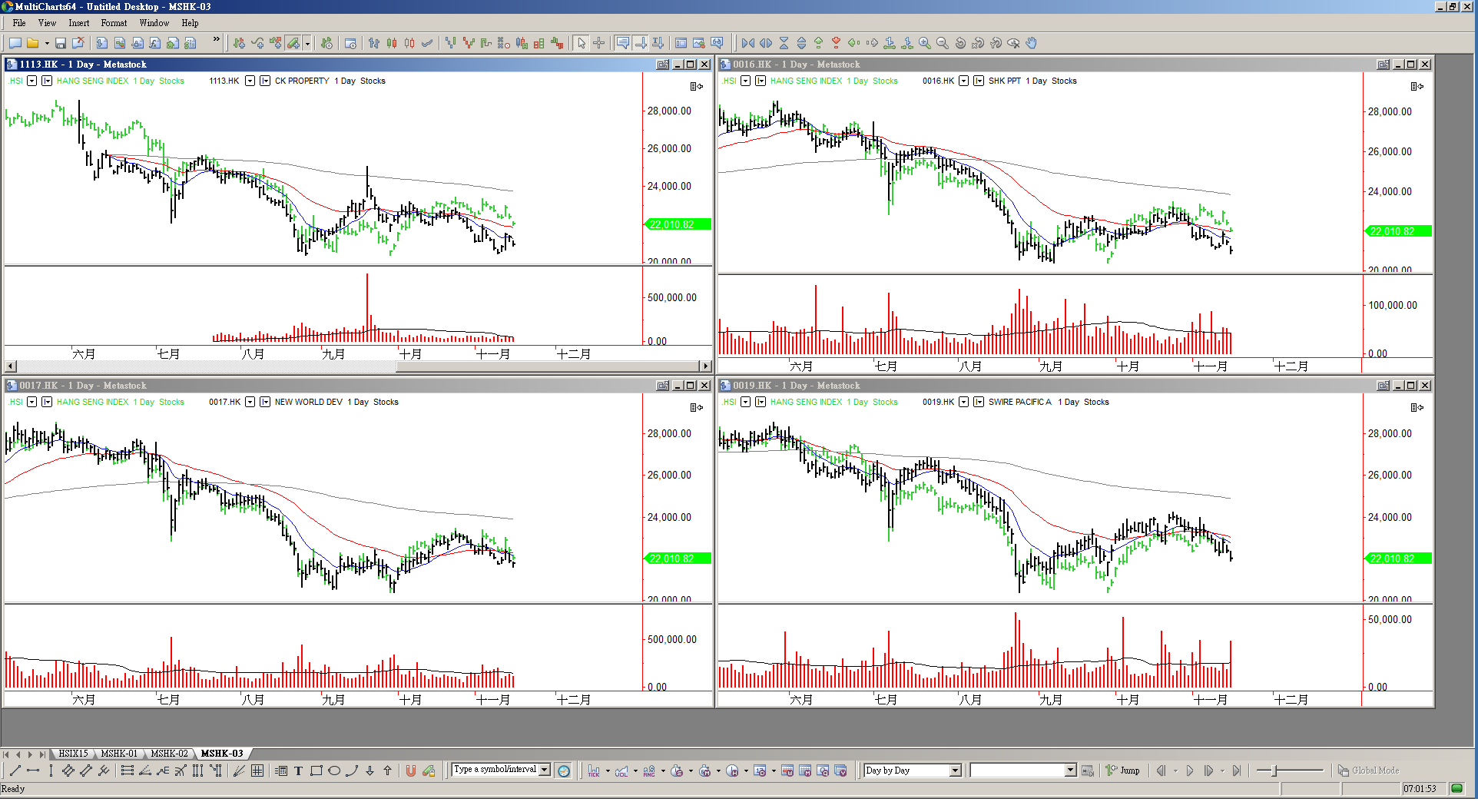Viewport: 1478px width, 812px height.
Task: Click the Jump button
Action: (1123, 771)
